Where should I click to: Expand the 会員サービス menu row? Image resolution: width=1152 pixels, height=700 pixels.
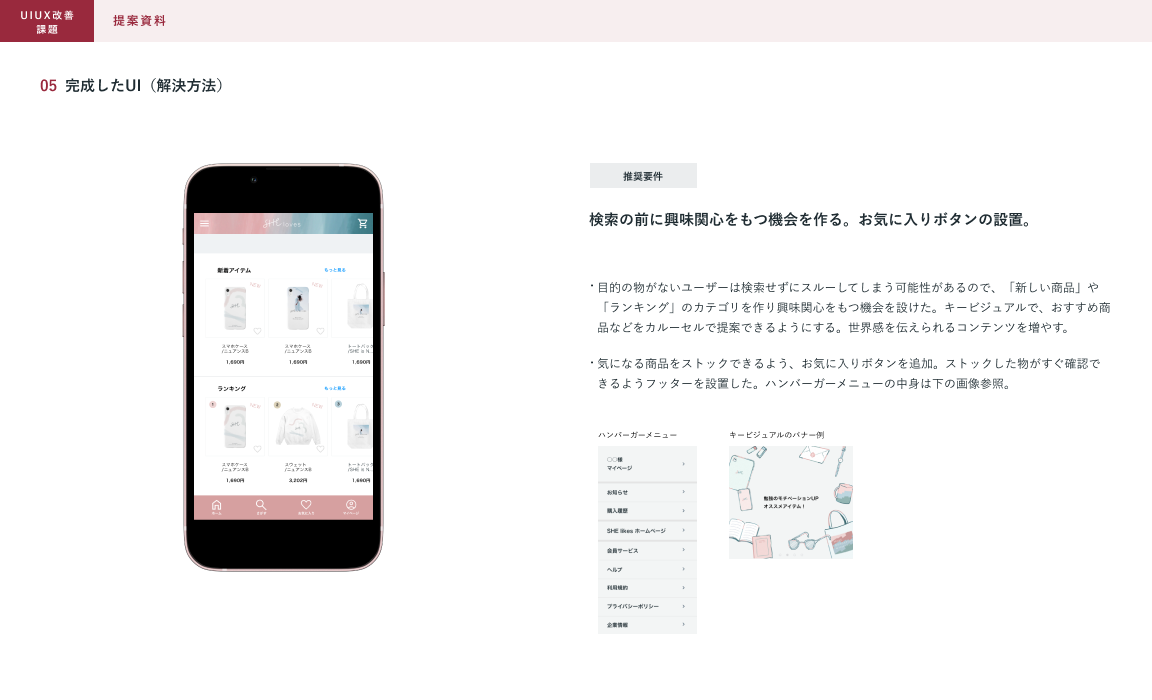click(x=684, y=550)
